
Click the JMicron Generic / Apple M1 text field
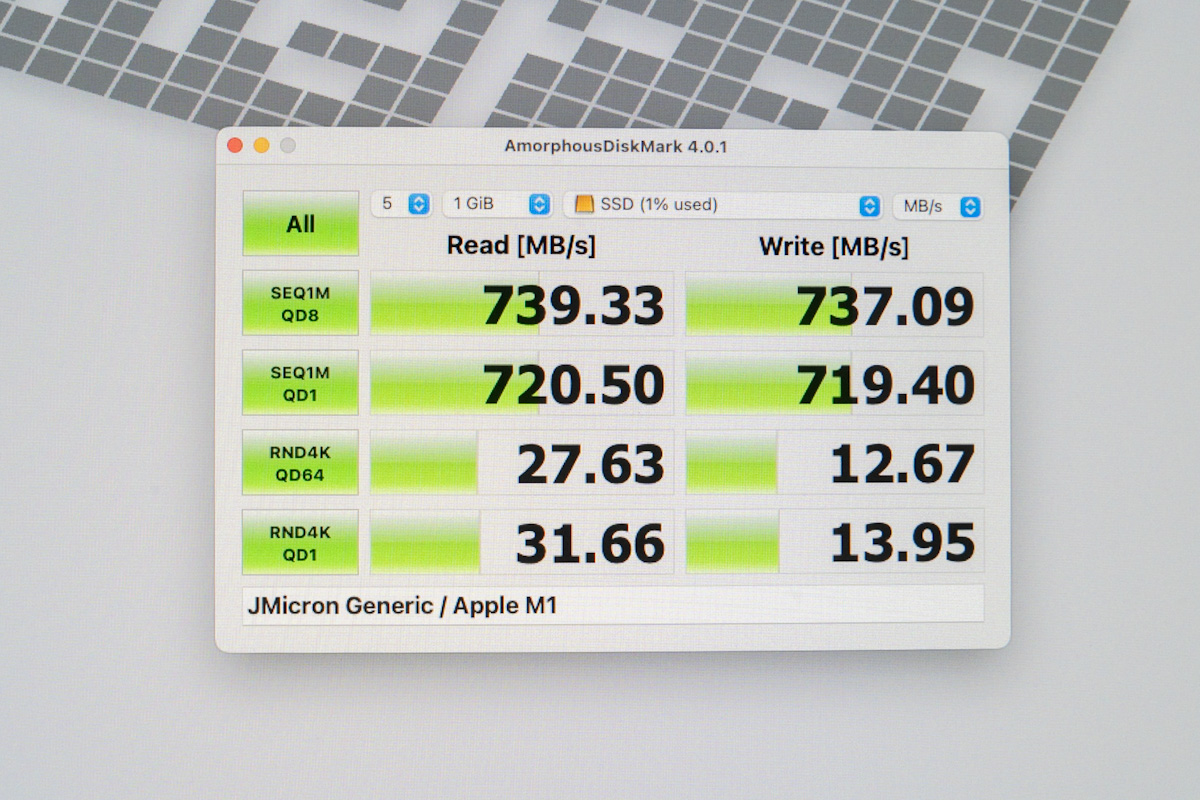coord(612,605)
